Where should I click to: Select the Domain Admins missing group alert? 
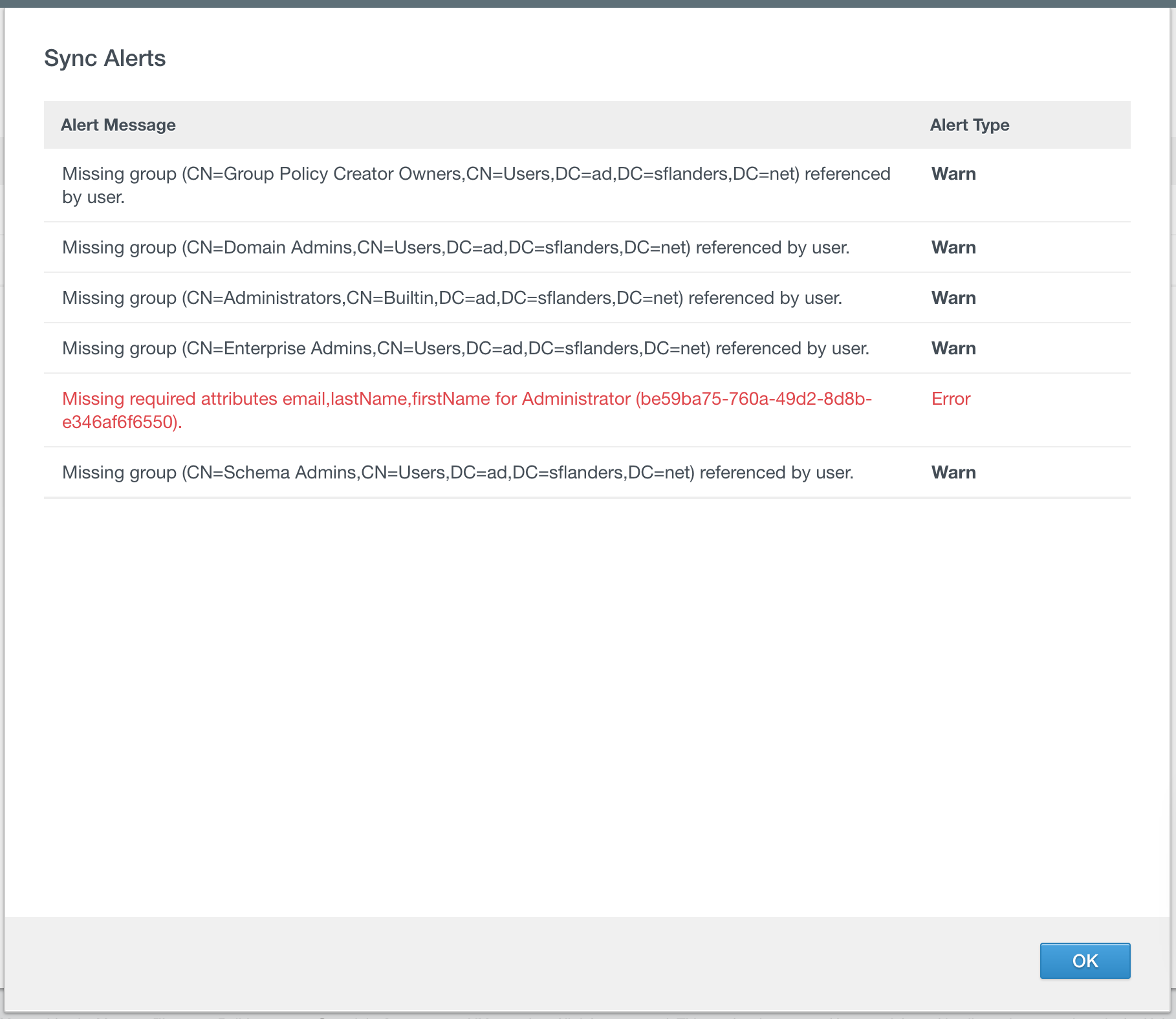pyautogui.click(x=455, y=248)
